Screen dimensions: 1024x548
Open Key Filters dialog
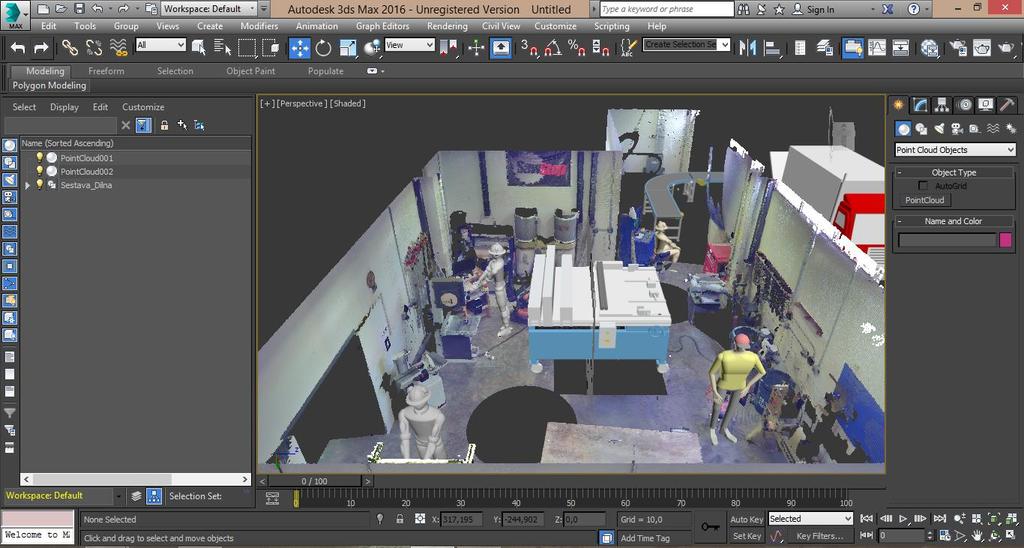pos(820,536)
